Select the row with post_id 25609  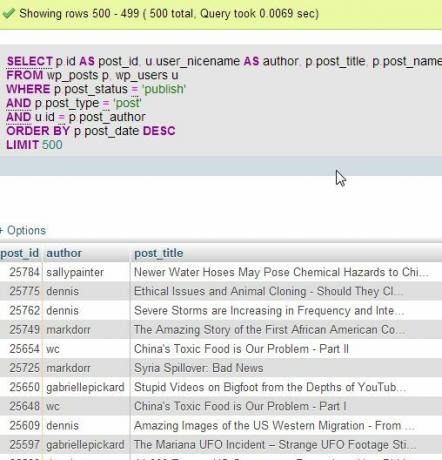coord(221,426)
